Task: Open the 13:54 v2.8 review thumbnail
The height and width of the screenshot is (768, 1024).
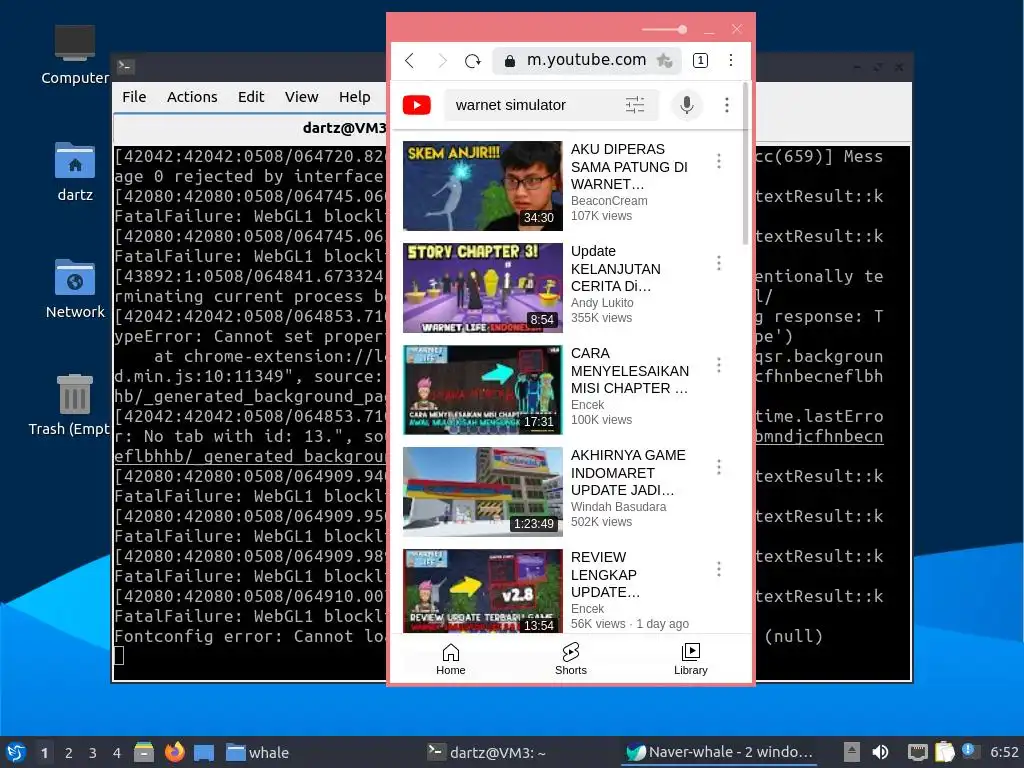Action: coord(483,591)
